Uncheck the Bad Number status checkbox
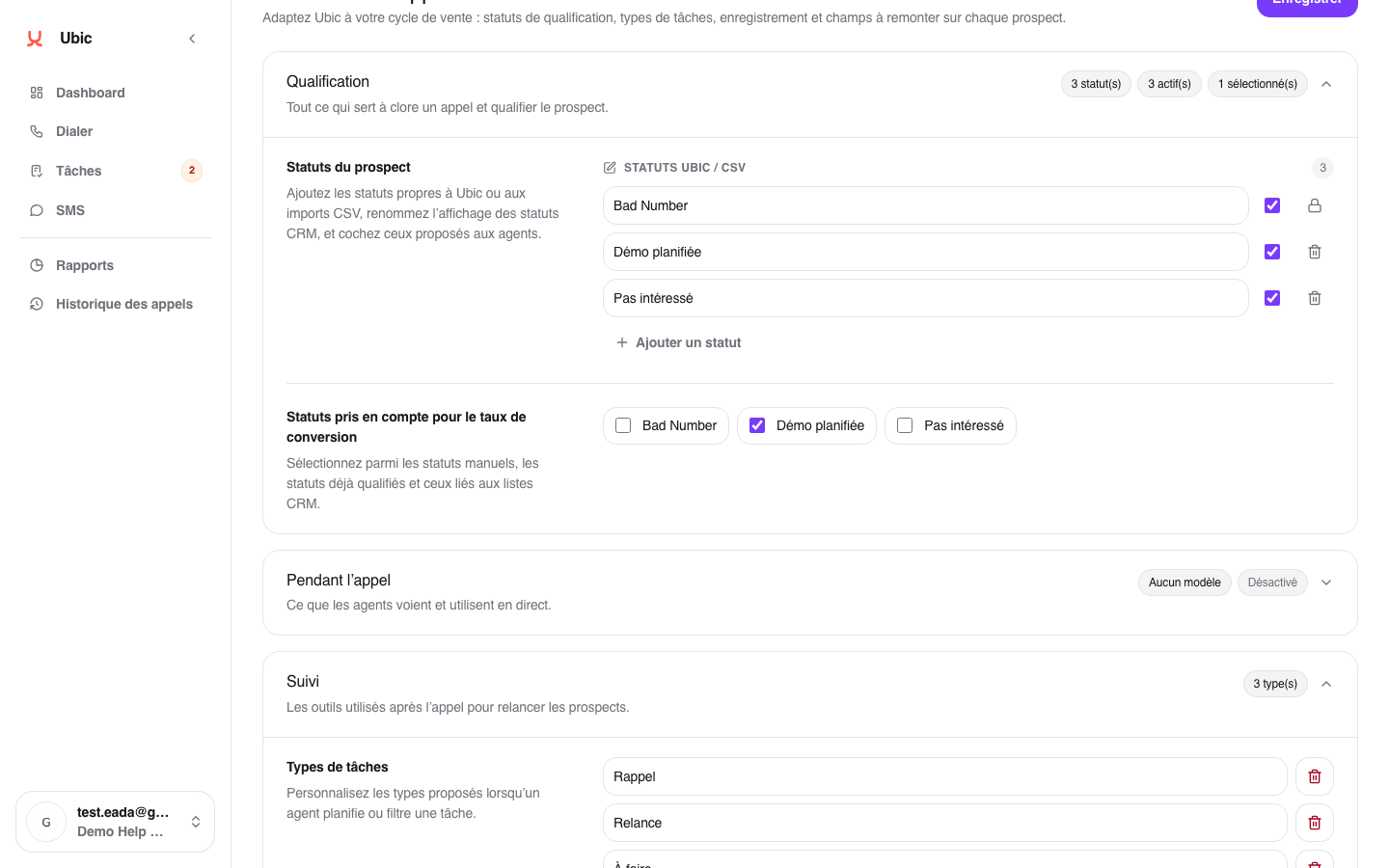 (x=1272, y=205)
